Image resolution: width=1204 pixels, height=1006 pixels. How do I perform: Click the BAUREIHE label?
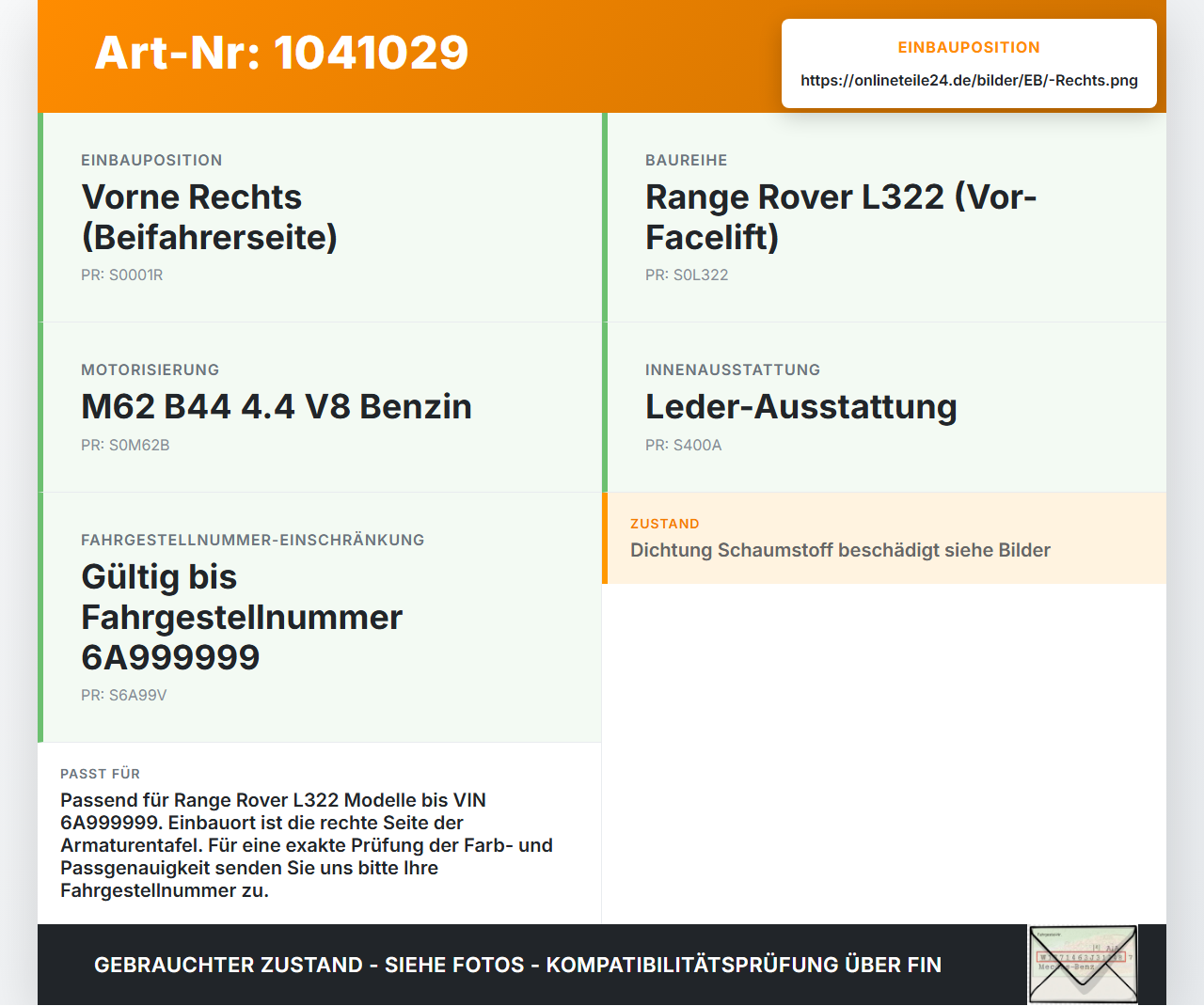pos(686,160)
